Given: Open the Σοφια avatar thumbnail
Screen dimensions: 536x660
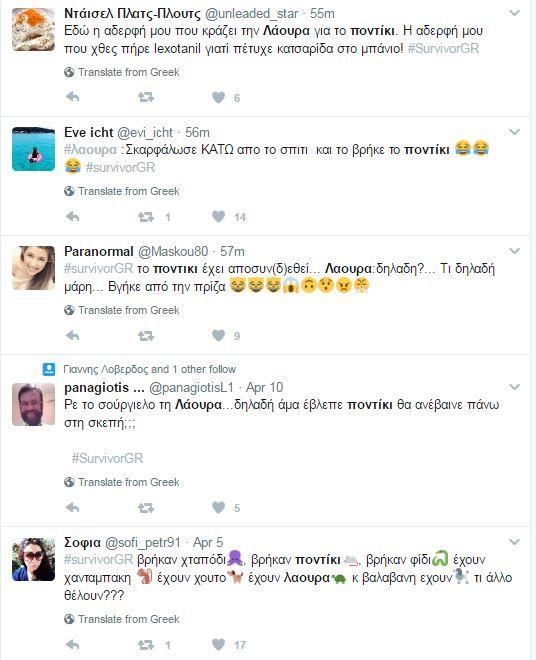Looking at the screenshot, I should [x=33, y=559].
